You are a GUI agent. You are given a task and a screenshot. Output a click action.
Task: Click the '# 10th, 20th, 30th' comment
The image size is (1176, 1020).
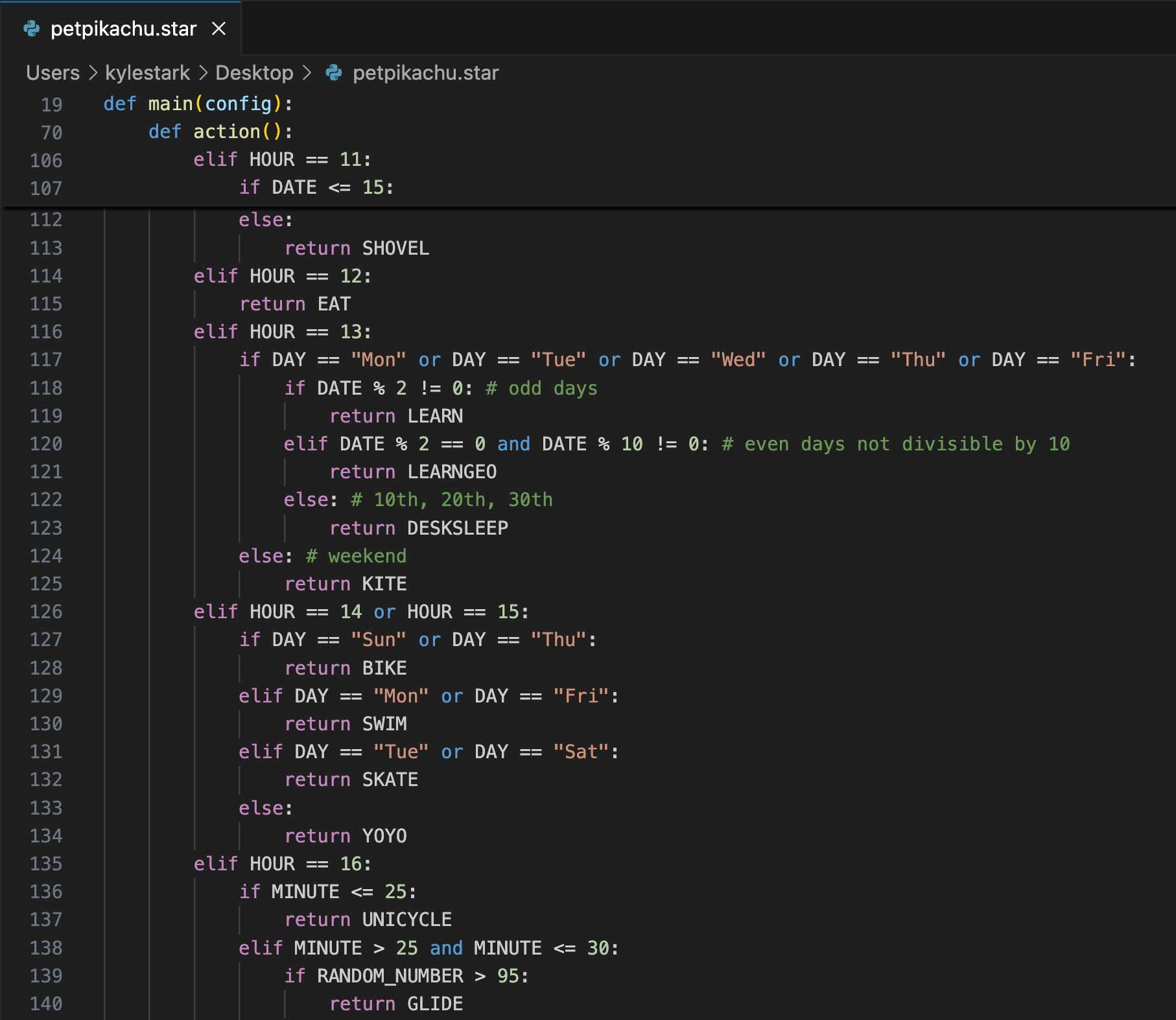(x=452, y=500)
